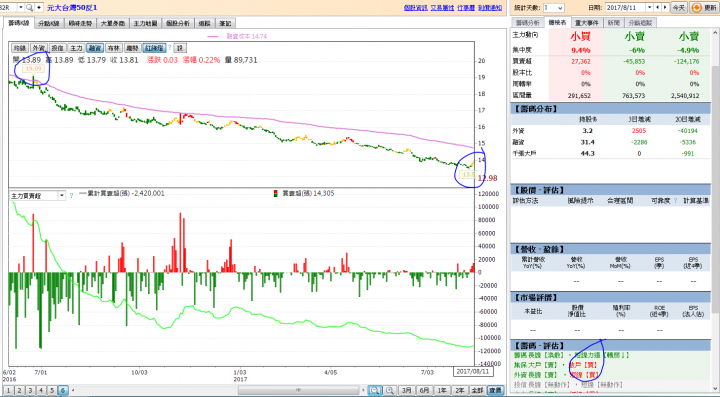Open the 統計天數 dropdown

pos(553,8)
